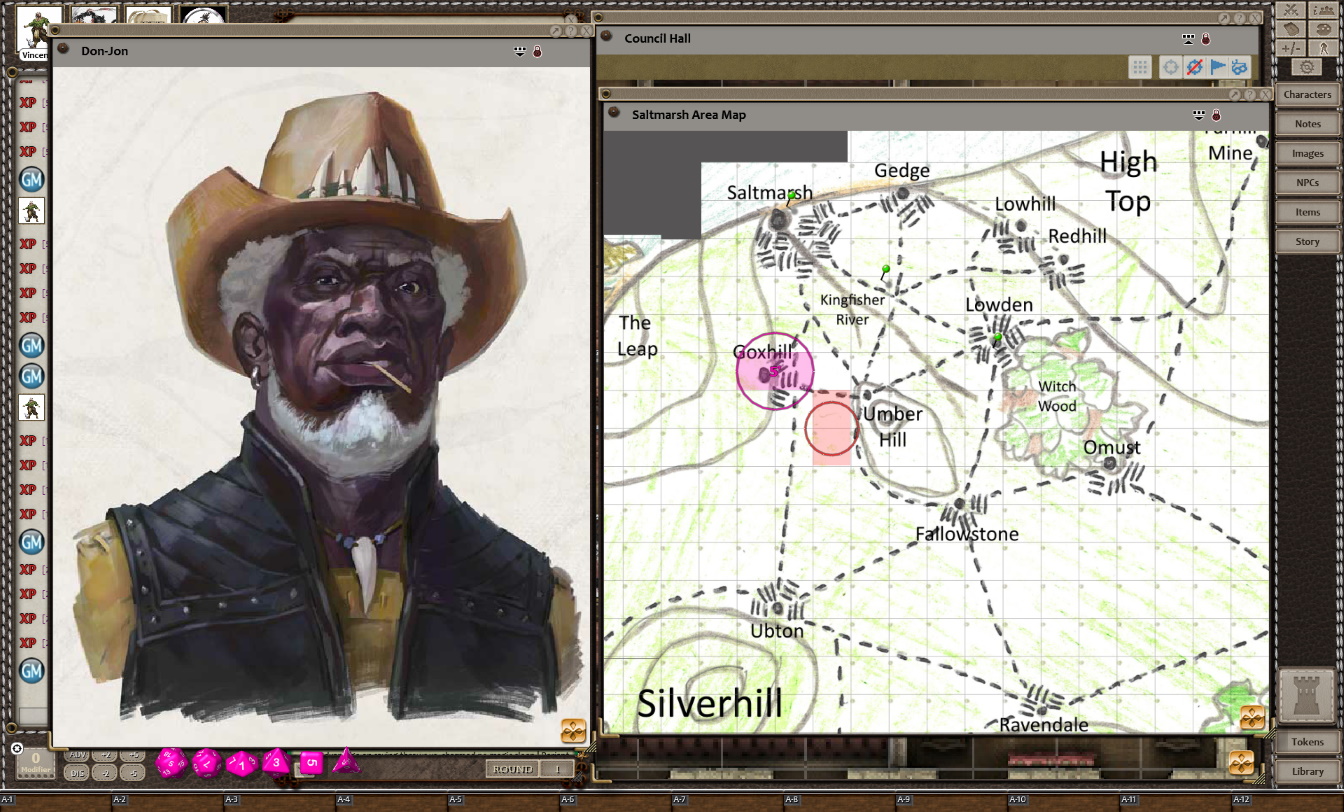The height and width of the screenshot is (812, 1344).
Task: Select the pink six-sided die
Action: tap(311, 763)
